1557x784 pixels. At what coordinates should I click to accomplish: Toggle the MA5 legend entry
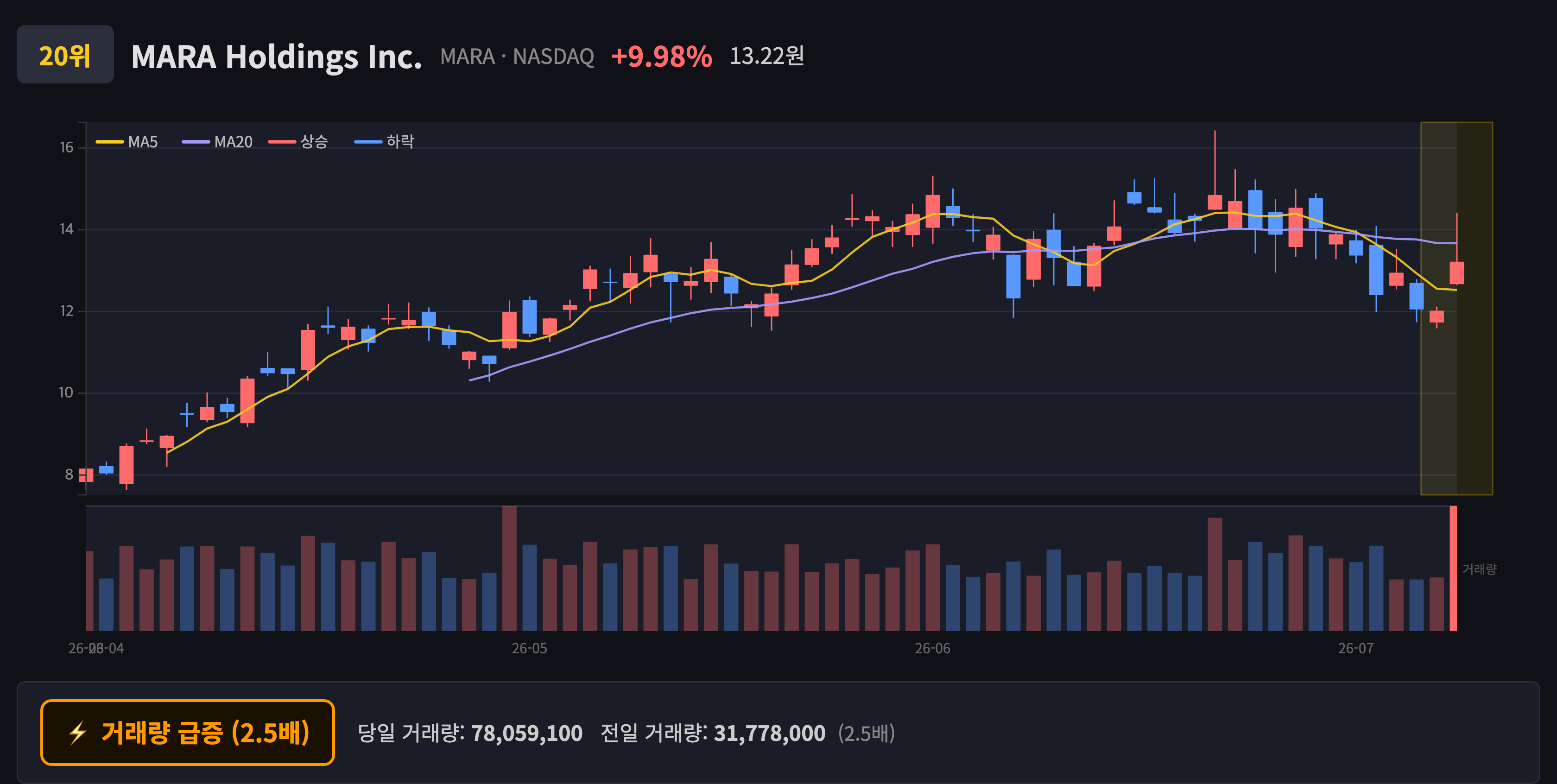coord(127,141)
